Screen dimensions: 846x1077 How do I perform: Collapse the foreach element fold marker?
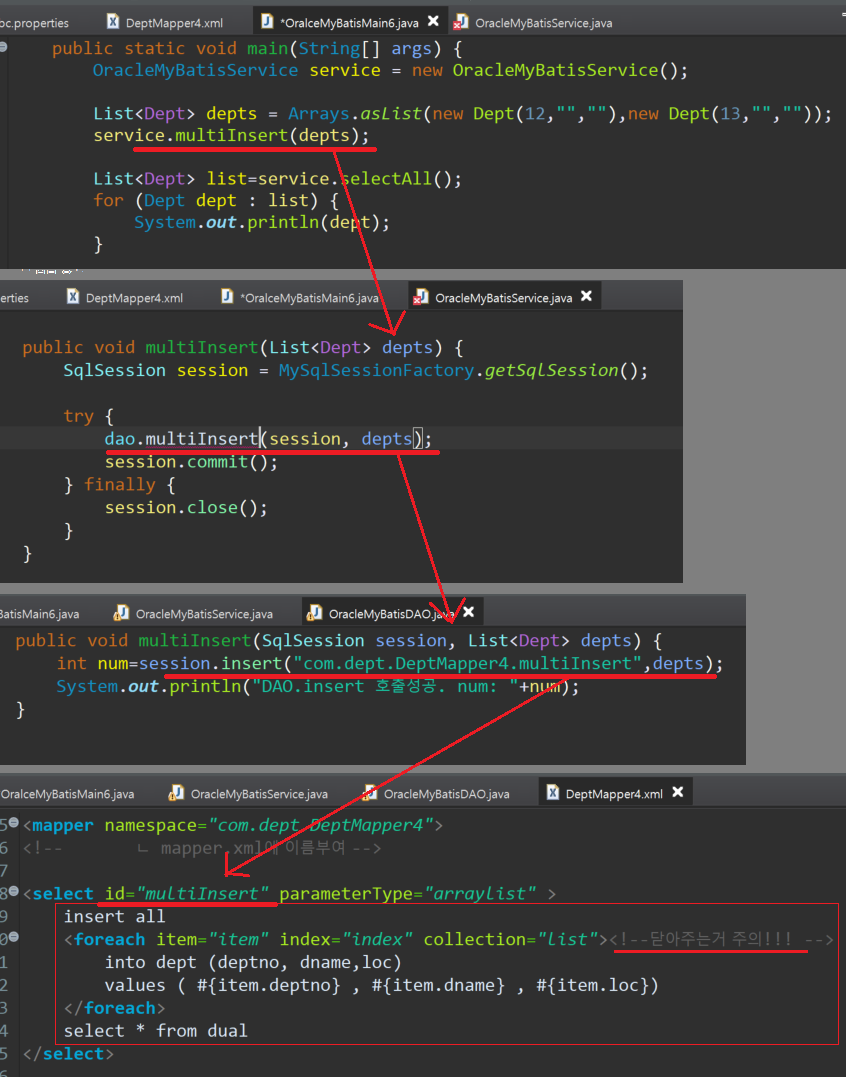14,937
